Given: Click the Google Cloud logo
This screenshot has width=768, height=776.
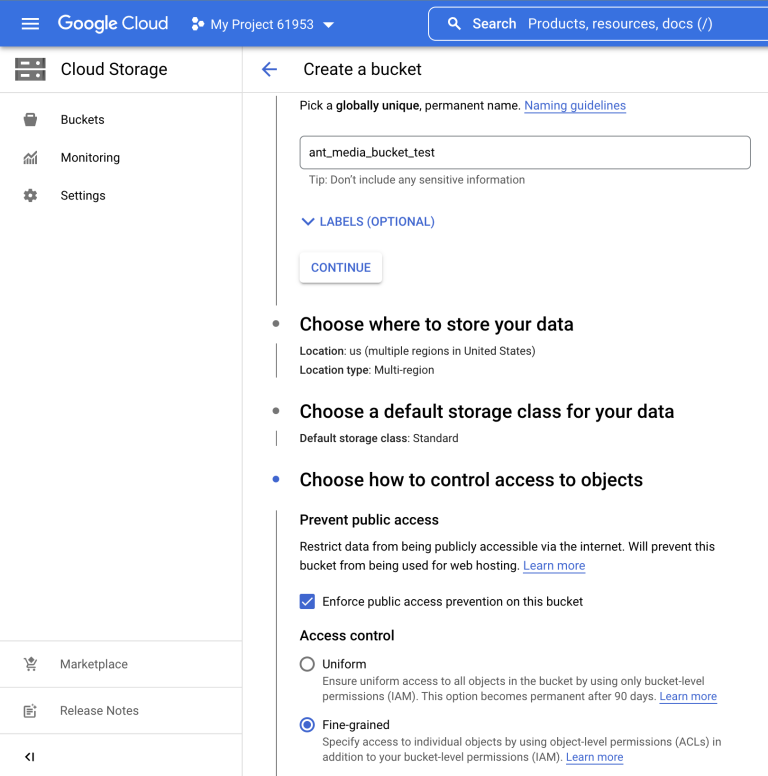Looking at the screenshot, I should [x=113, y=23].
